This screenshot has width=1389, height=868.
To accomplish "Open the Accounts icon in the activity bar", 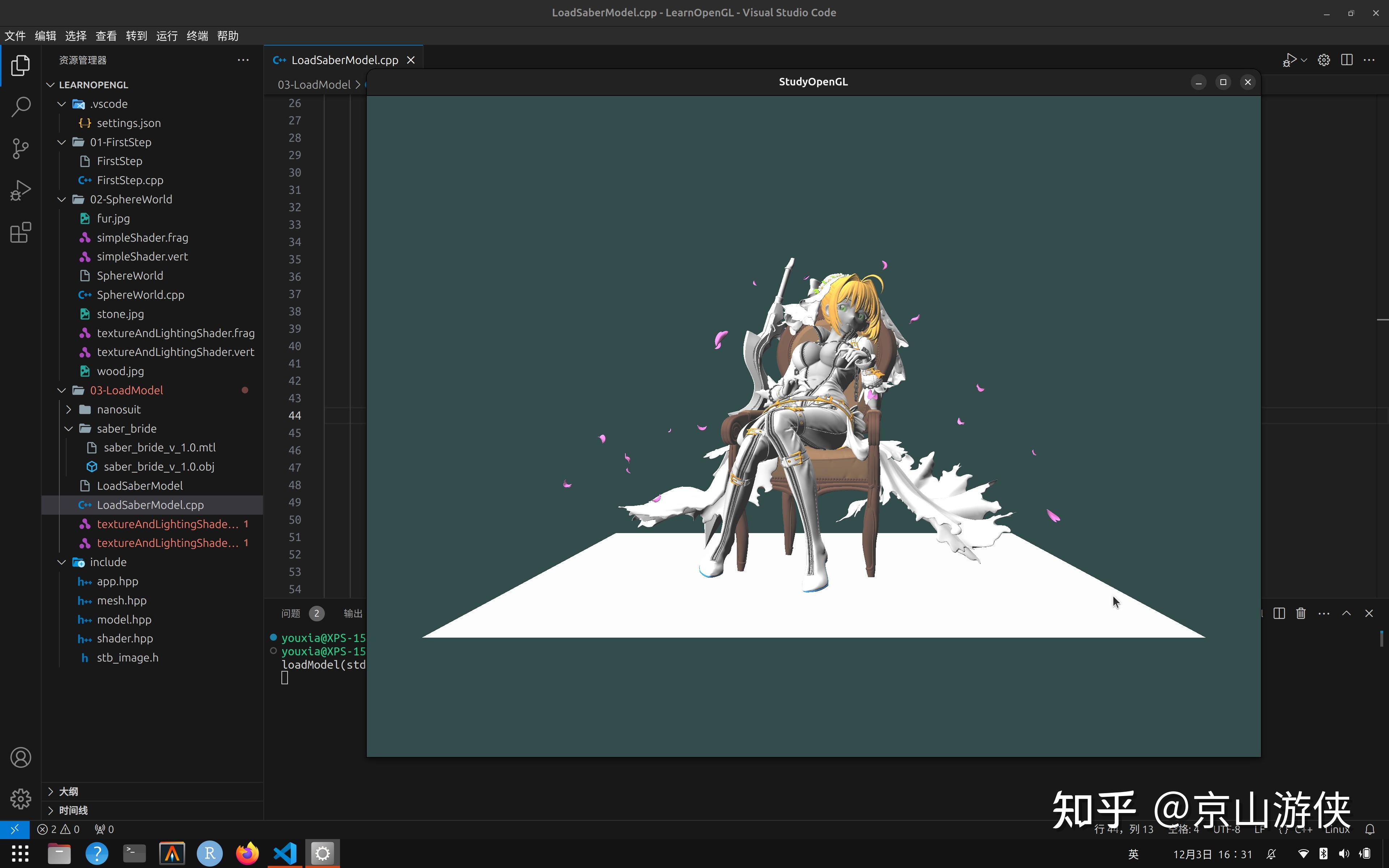I will point(20,757).
